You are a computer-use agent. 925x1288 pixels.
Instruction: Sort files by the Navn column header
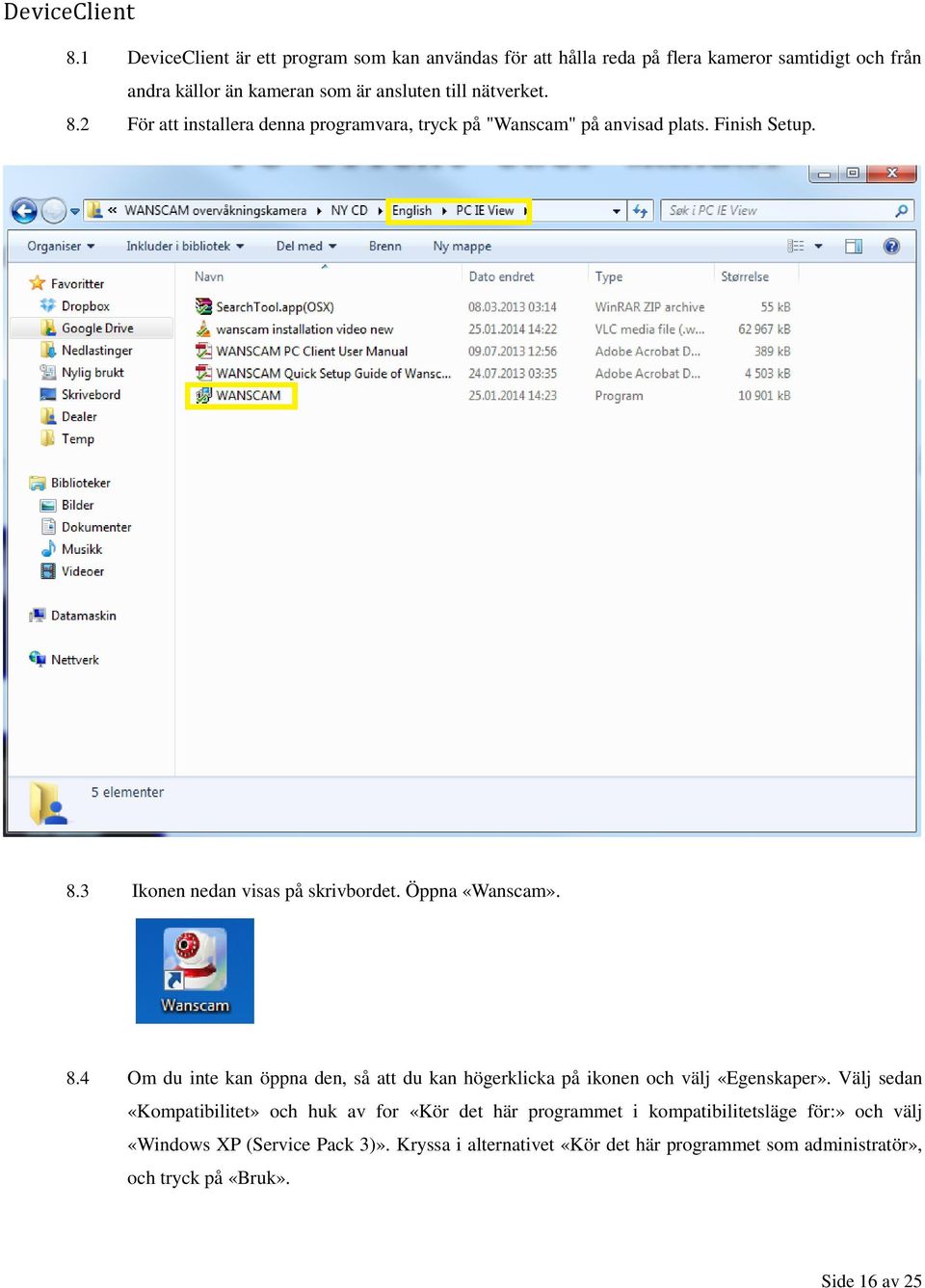(209, 276)
